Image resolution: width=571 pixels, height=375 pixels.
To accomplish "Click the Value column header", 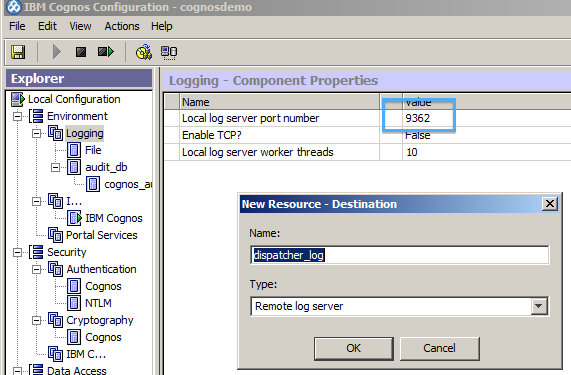I will point(487,102).
